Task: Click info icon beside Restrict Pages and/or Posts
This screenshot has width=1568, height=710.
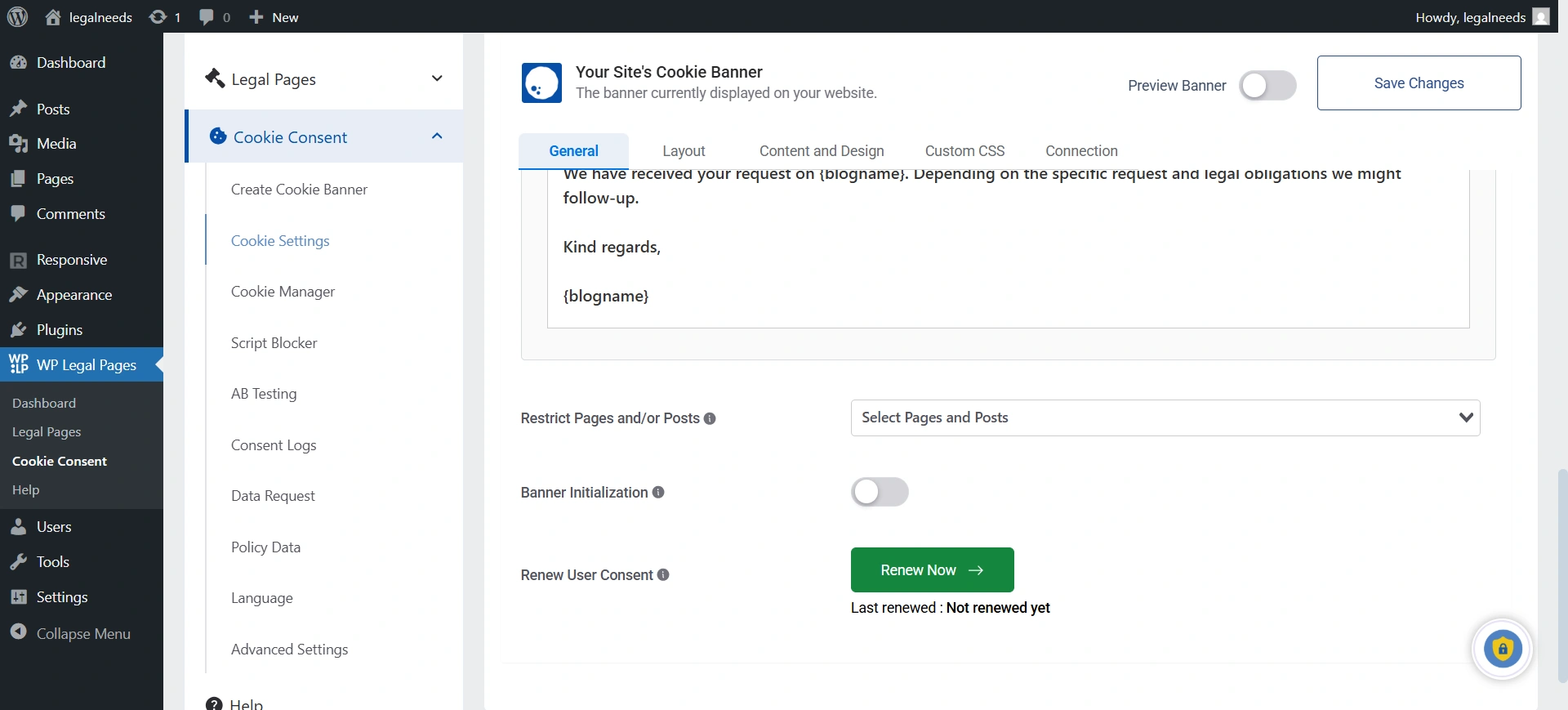Action: pyautogui.click(x=710, y=418)
